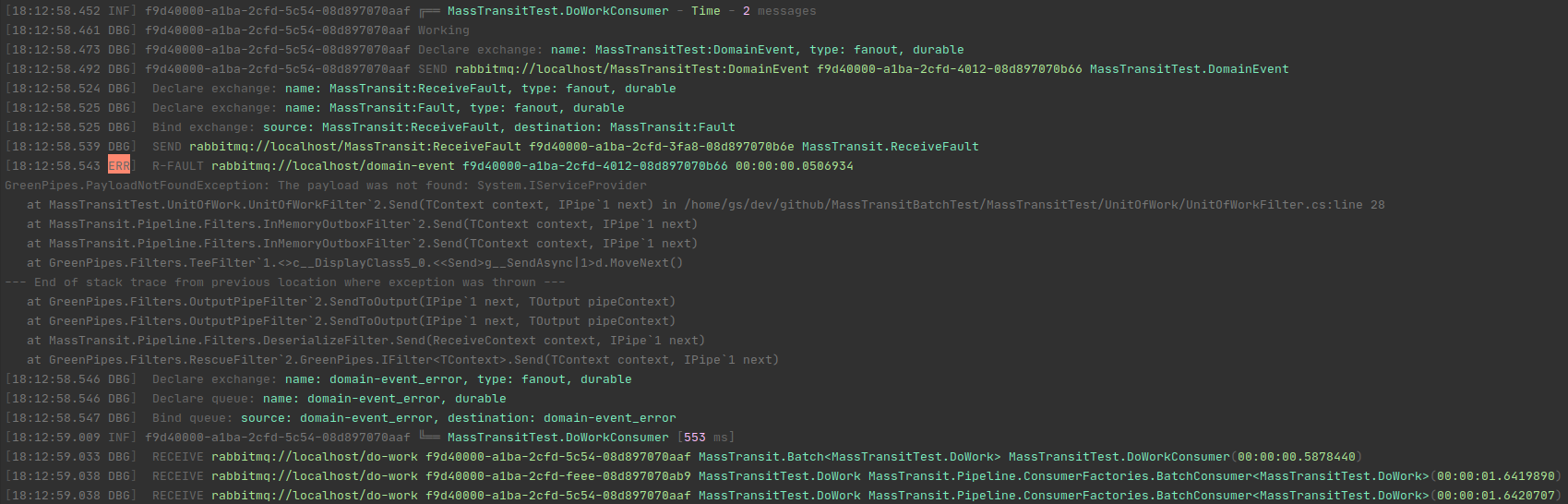The width and height of the screenshot is (1568, 504).
Task: Click the 'End of stack trace' separator line
Action: coord(285,282)
